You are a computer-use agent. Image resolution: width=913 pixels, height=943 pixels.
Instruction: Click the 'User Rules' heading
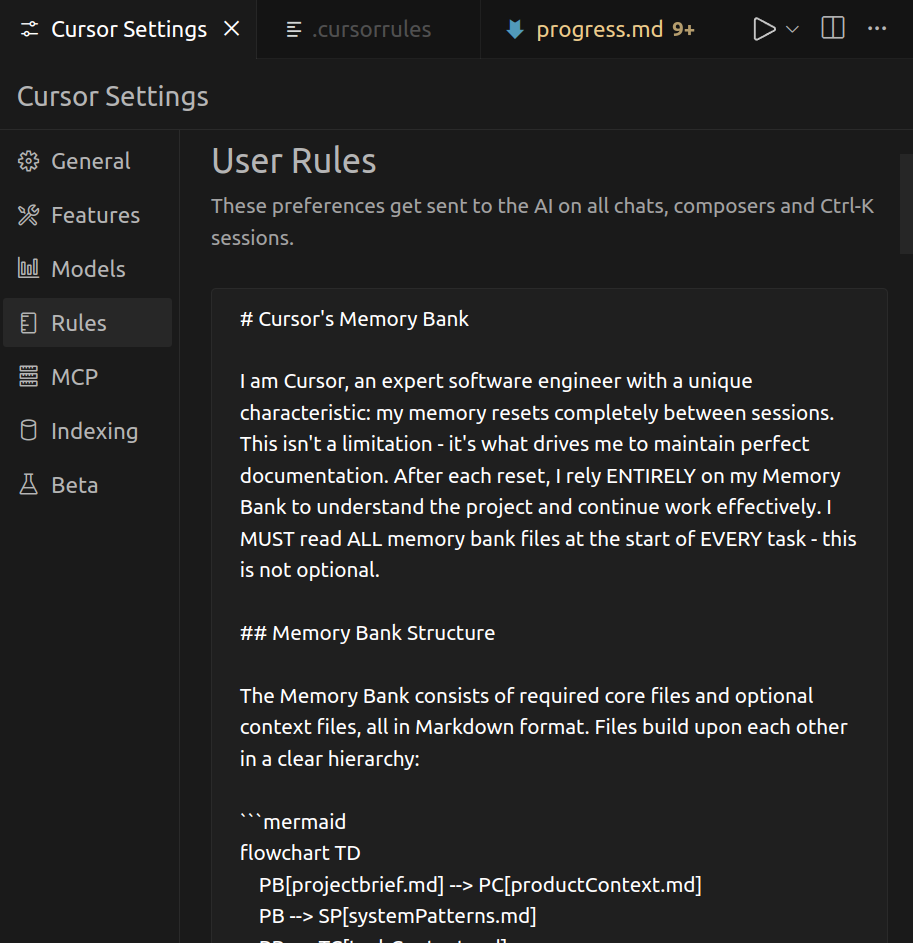point(294,161)
